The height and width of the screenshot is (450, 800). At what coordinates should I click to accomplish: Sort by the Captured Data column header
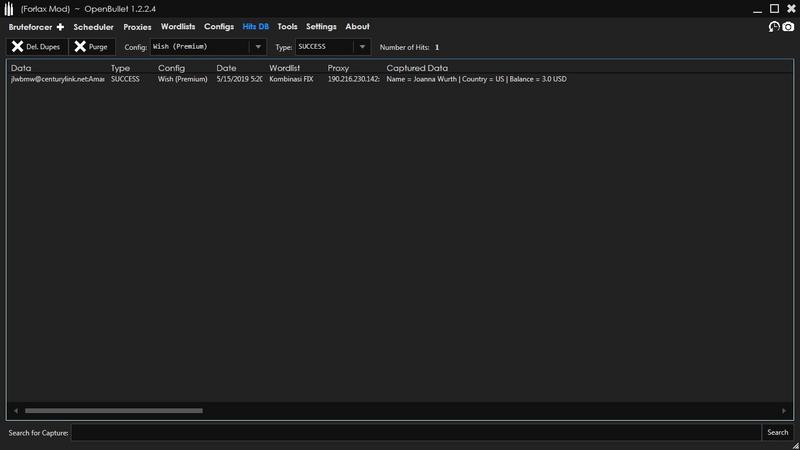coord(417,68)
